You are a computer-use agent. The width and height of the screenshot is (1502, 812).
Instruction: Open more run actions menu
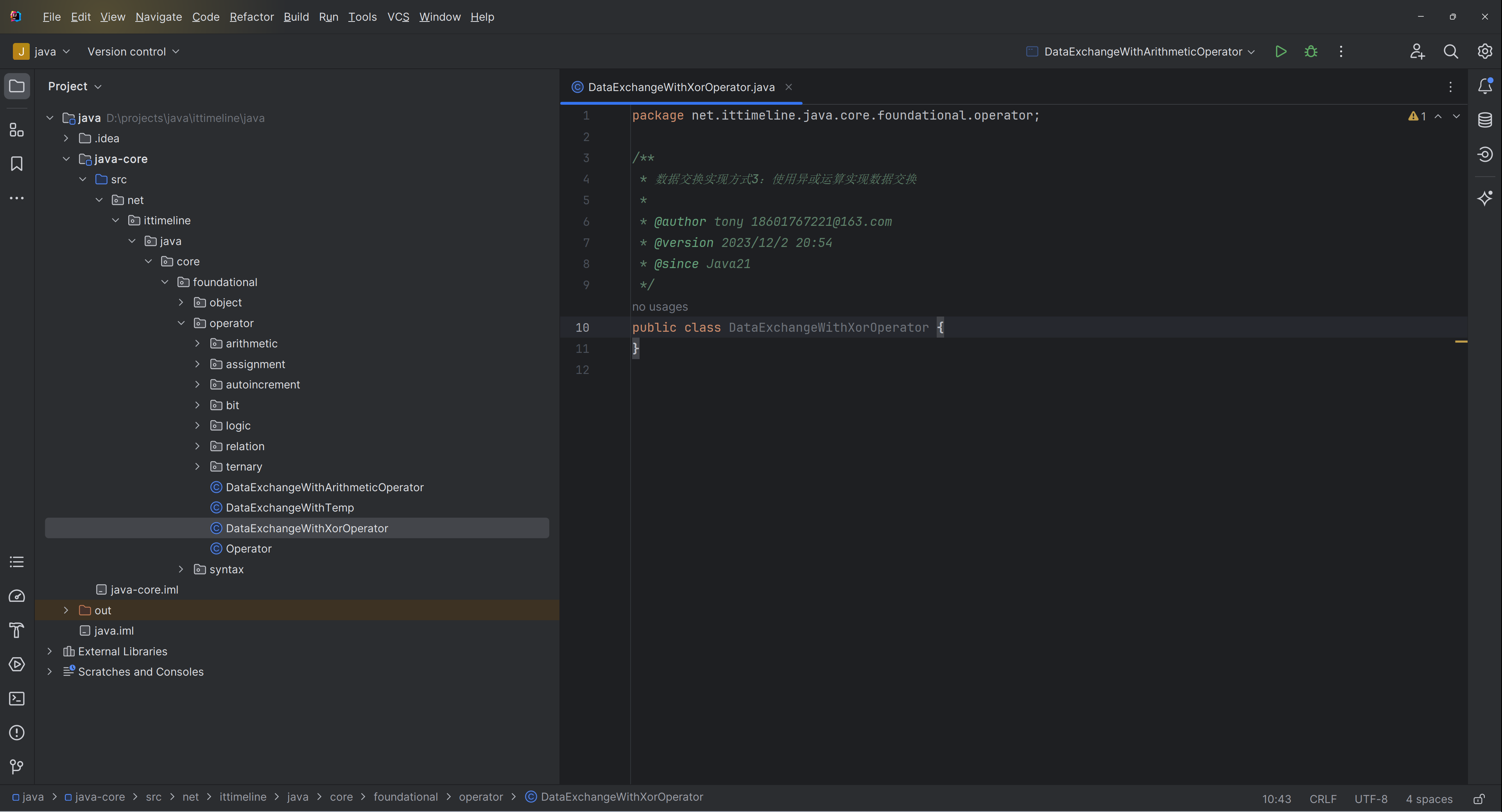(x=1341, y=51)
